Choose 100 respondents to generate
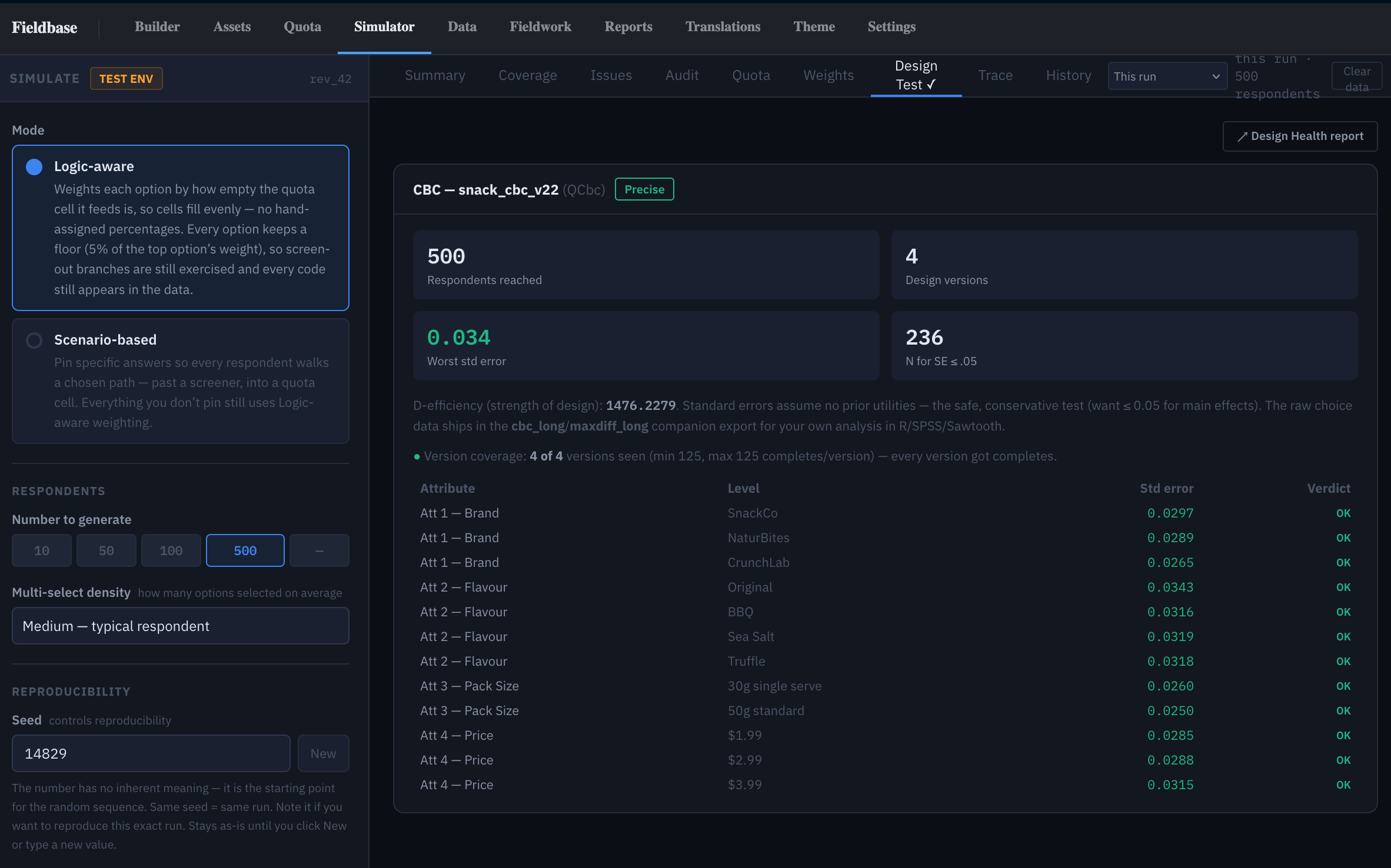This screenshot has height=868, width=1391. point(171,551)
